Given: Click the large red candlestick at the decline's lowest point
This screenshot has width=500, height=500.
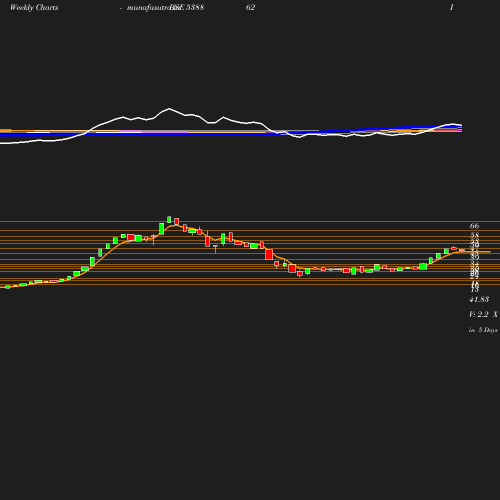Looking at the screenshot, I should point(292,268).
